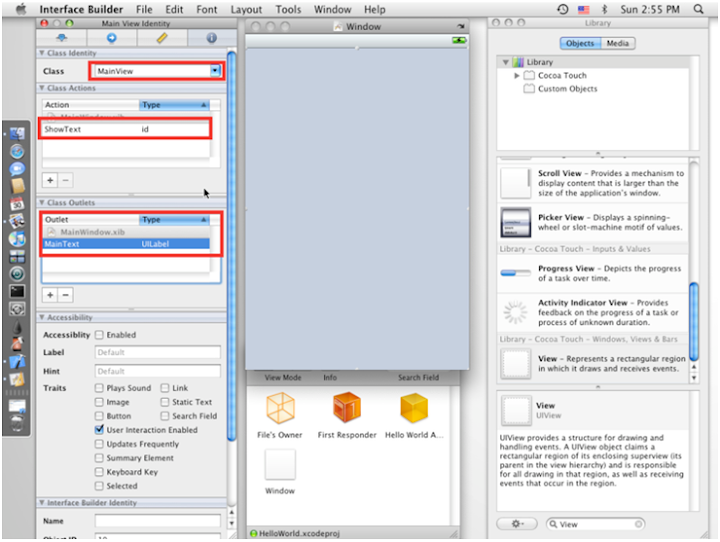Launch iTunes from the Dock

[17, 239]
